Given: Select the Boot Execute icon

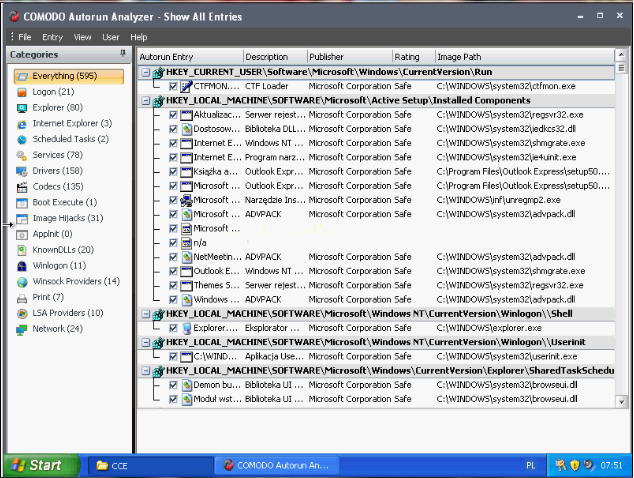Looking at the screenshot, I should 22,203.
